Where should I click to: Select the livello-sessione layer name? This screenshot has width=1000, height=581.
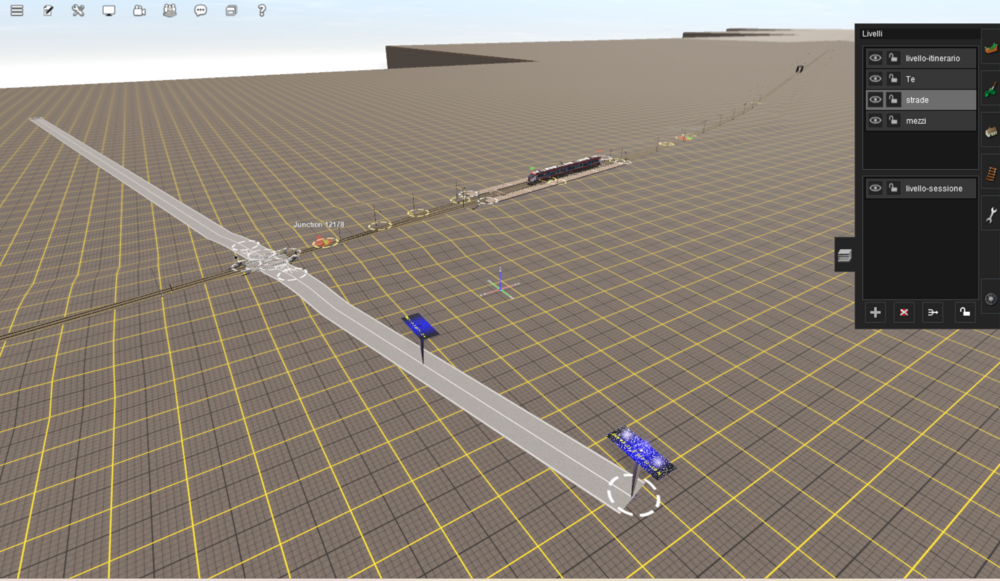coord(934,189)
